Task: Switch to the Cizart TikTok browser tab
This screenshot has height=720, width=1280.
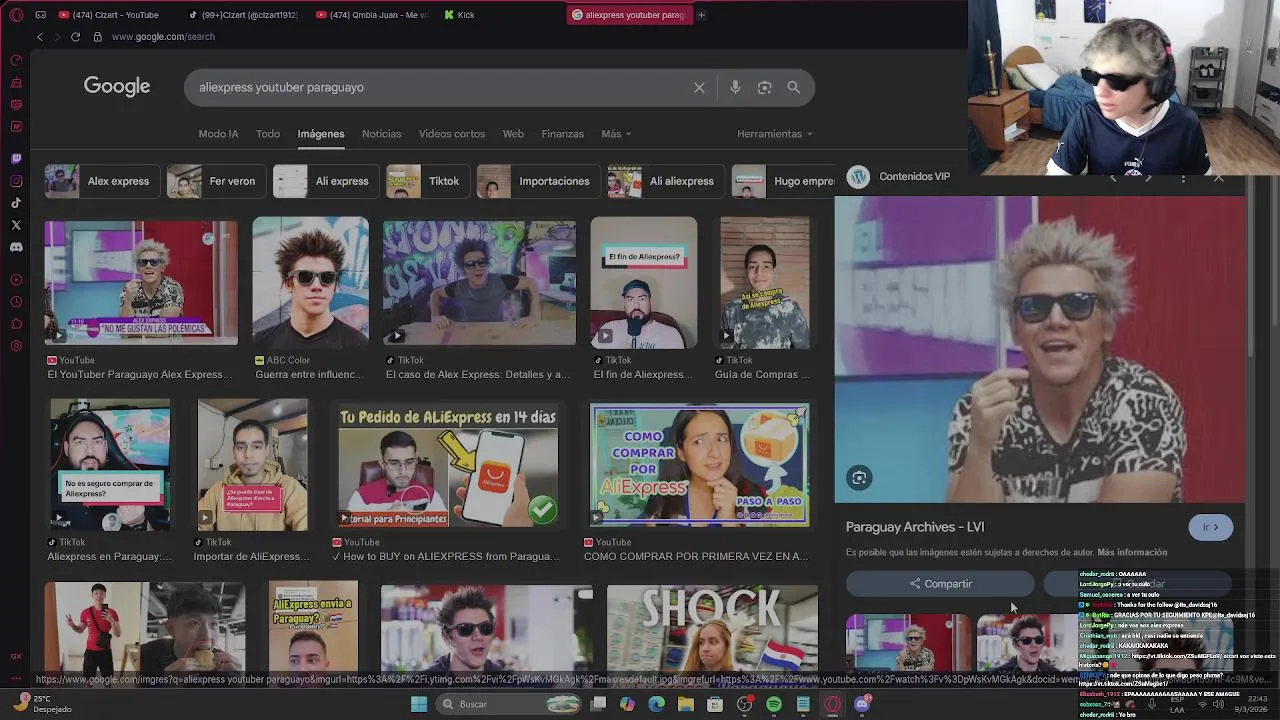Action: pos(245,15)
